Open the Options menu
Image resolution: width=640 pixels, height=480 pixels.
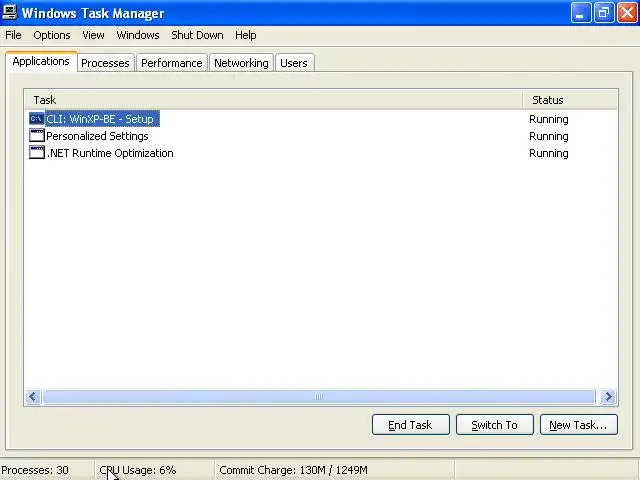[52, 35]
